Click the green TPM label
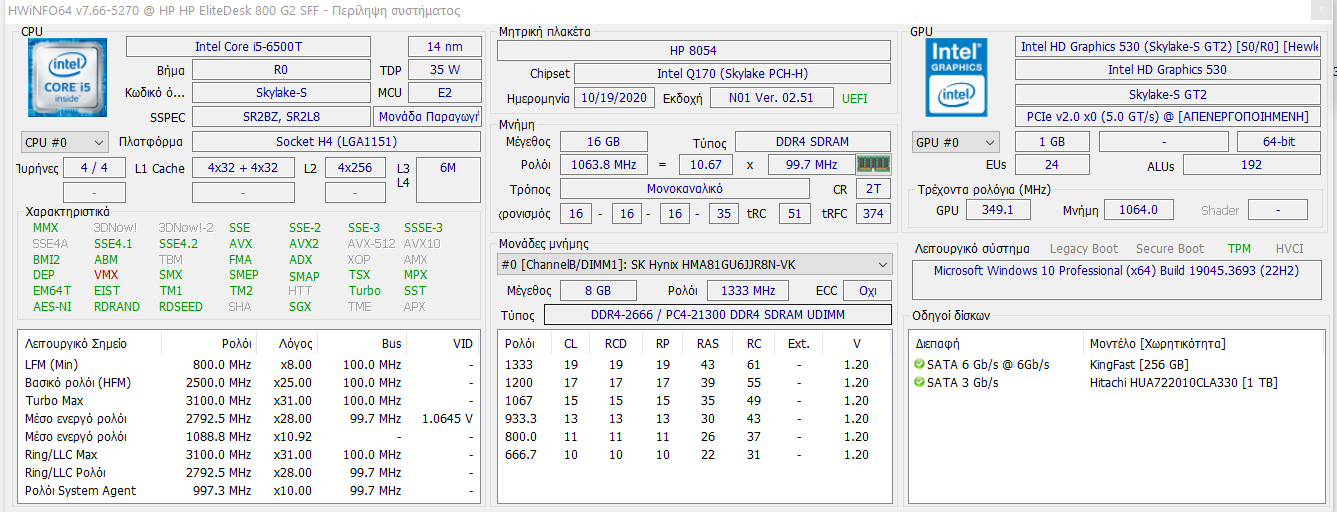Screen dimensions: 1337x512 click(1239, 249)
